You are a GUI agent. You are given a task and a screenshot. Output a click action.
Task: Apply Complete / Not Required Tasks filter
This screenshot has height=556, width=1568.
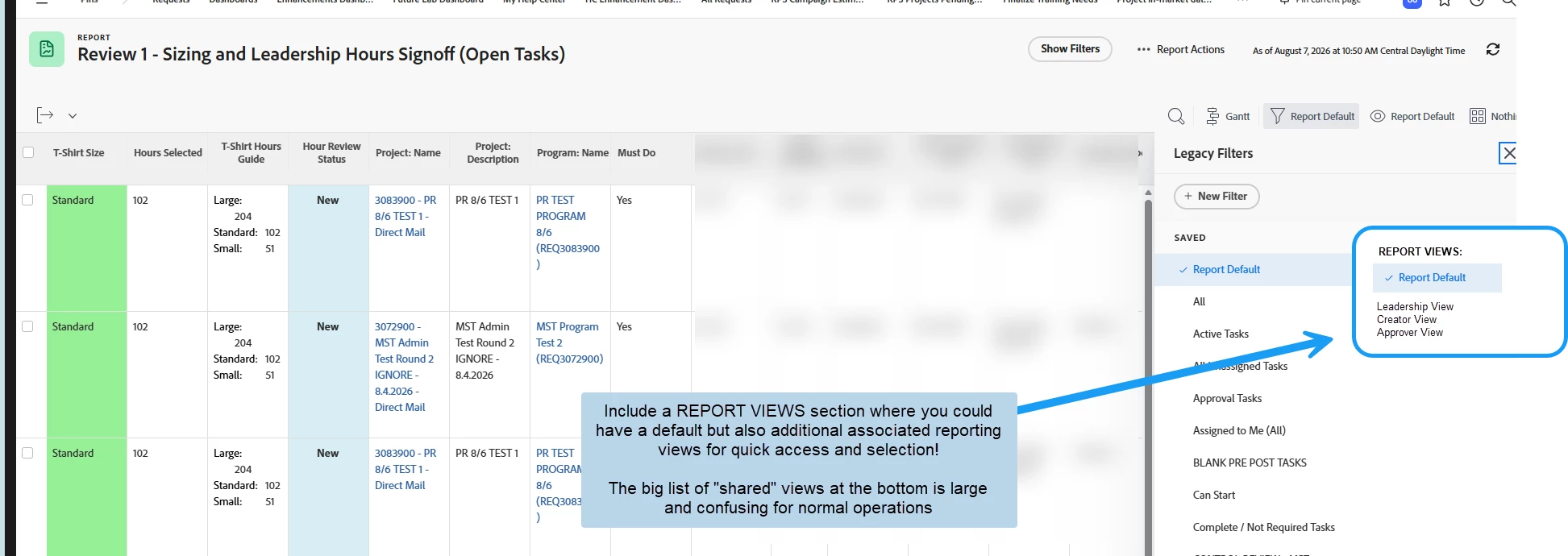tap(1264, 527)
